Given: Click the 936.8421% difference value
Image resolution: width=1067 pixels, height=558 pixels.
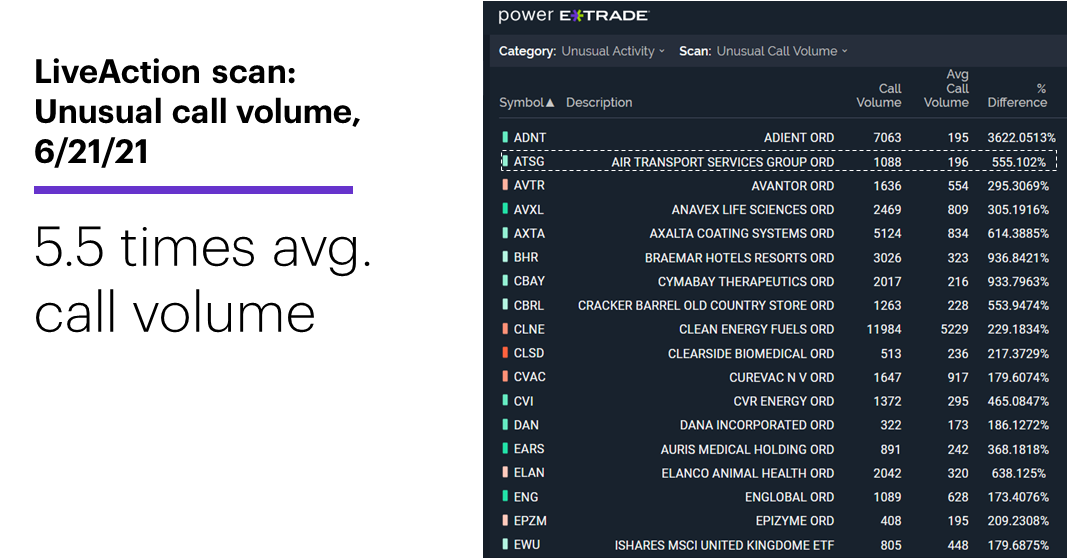Looking at the screenshot, I should click(1018, 258).
